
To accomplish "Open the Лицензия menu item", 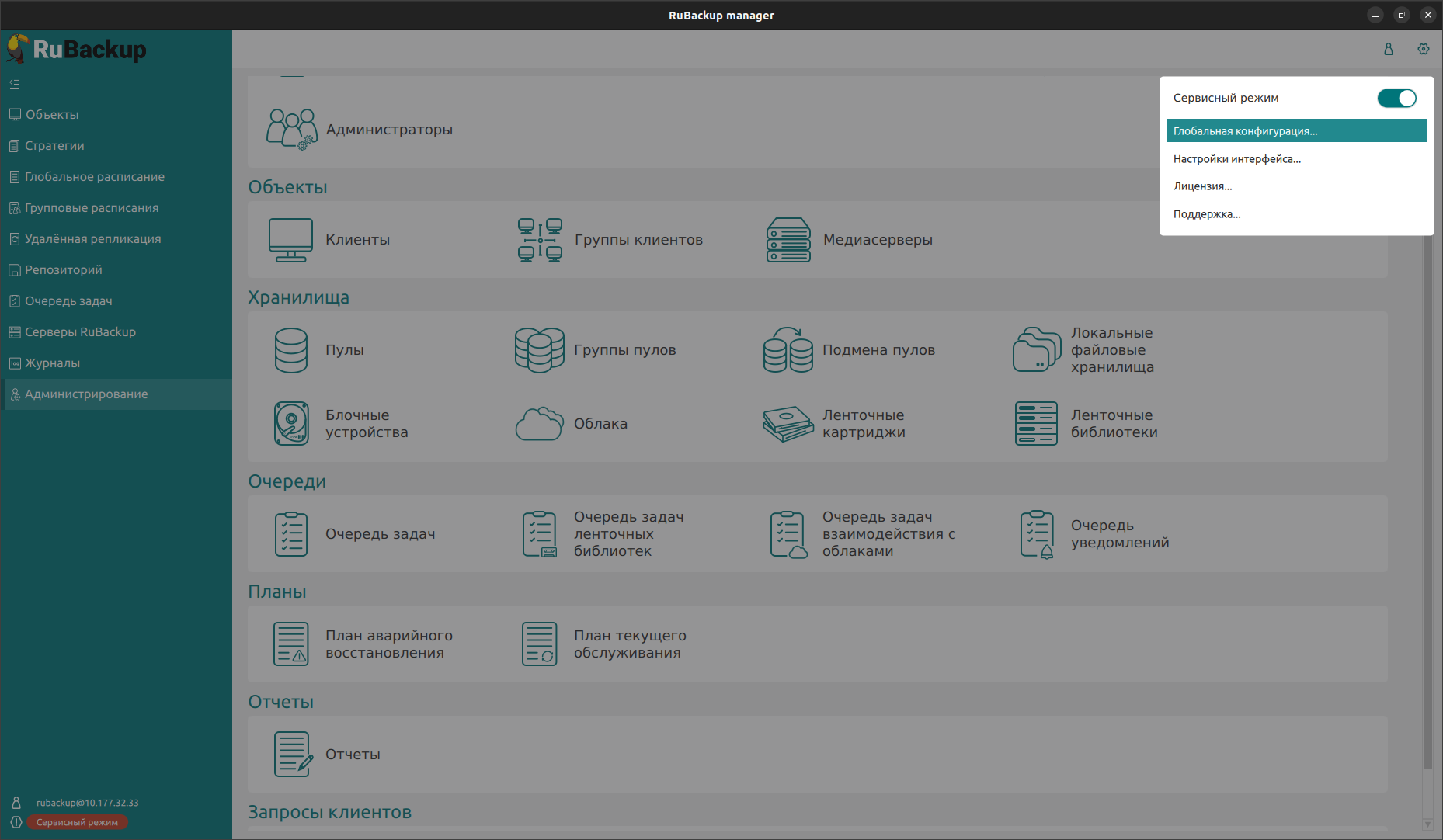I will pos(1202,186).
